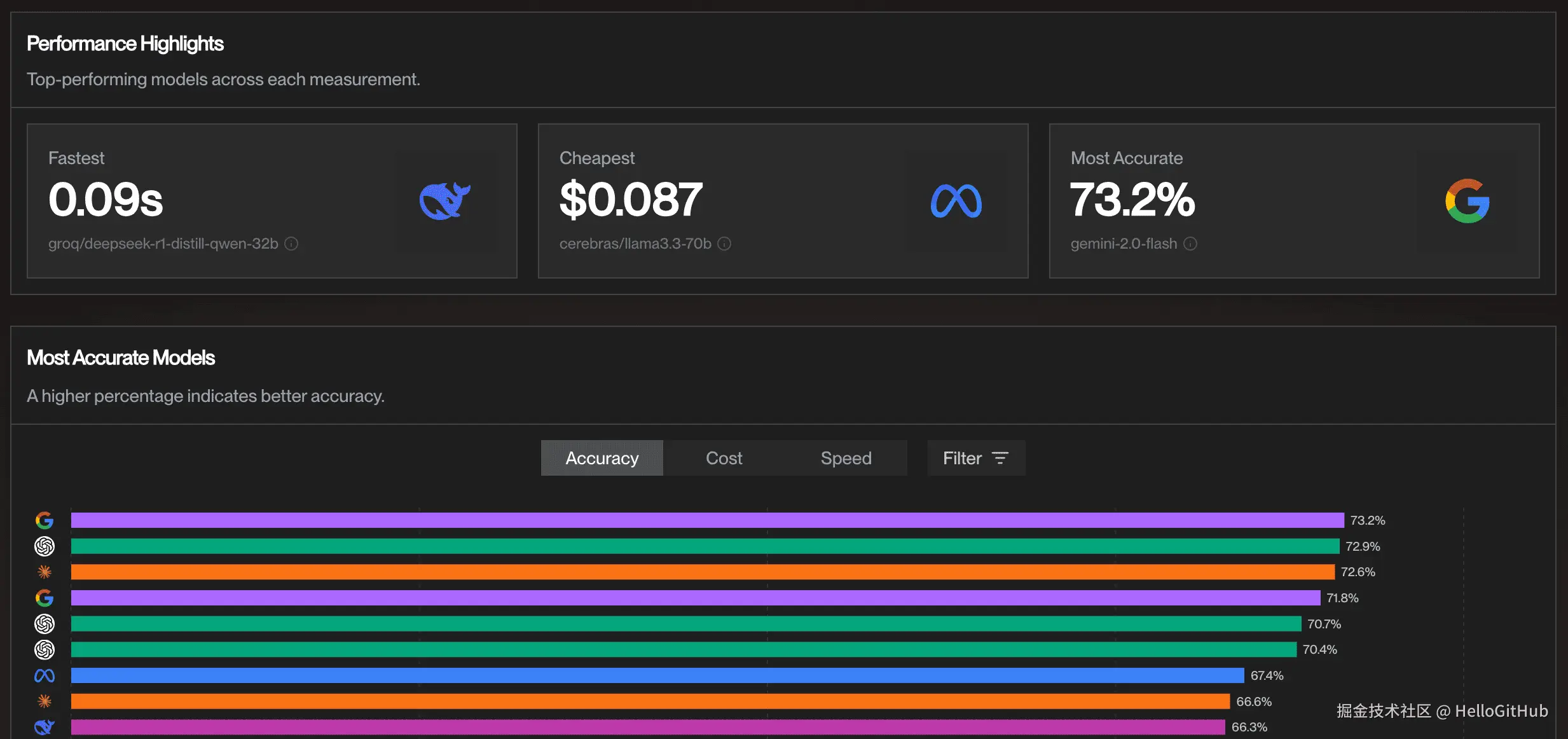Switch to the Speed tab
Viewport: 1568px width, 739px height.
tap(846, 459)
